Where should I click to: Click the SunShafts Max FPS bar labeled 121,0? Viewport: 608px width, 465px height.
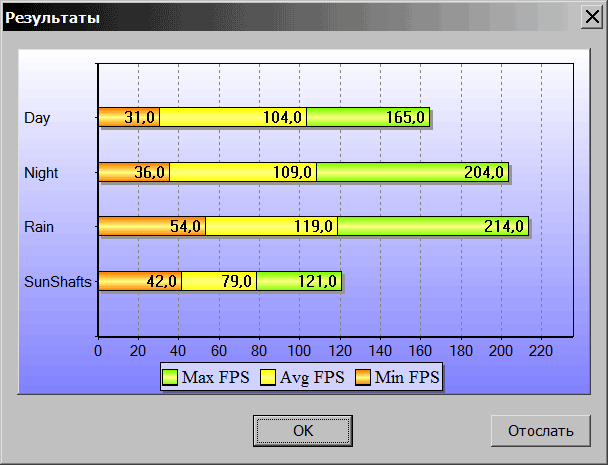pos(299,281)
